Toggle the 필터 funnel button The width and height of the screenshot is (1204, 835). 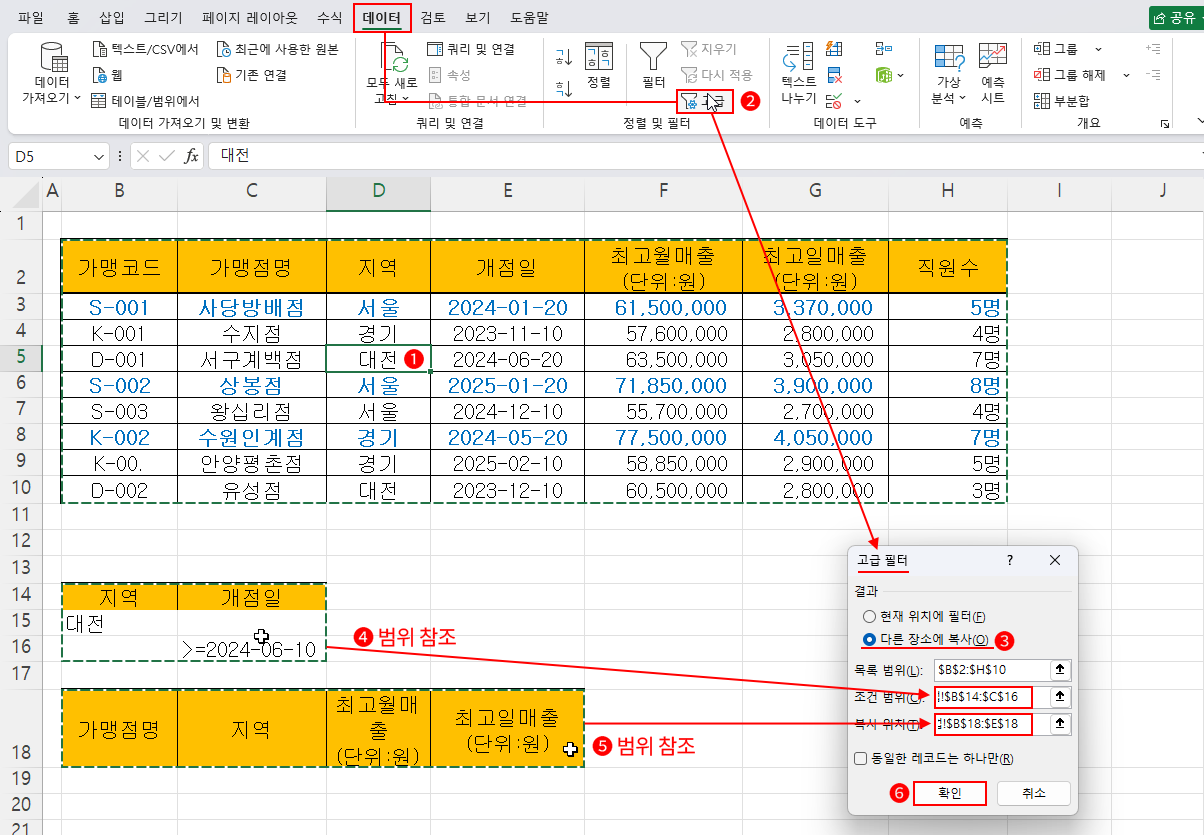654,65
